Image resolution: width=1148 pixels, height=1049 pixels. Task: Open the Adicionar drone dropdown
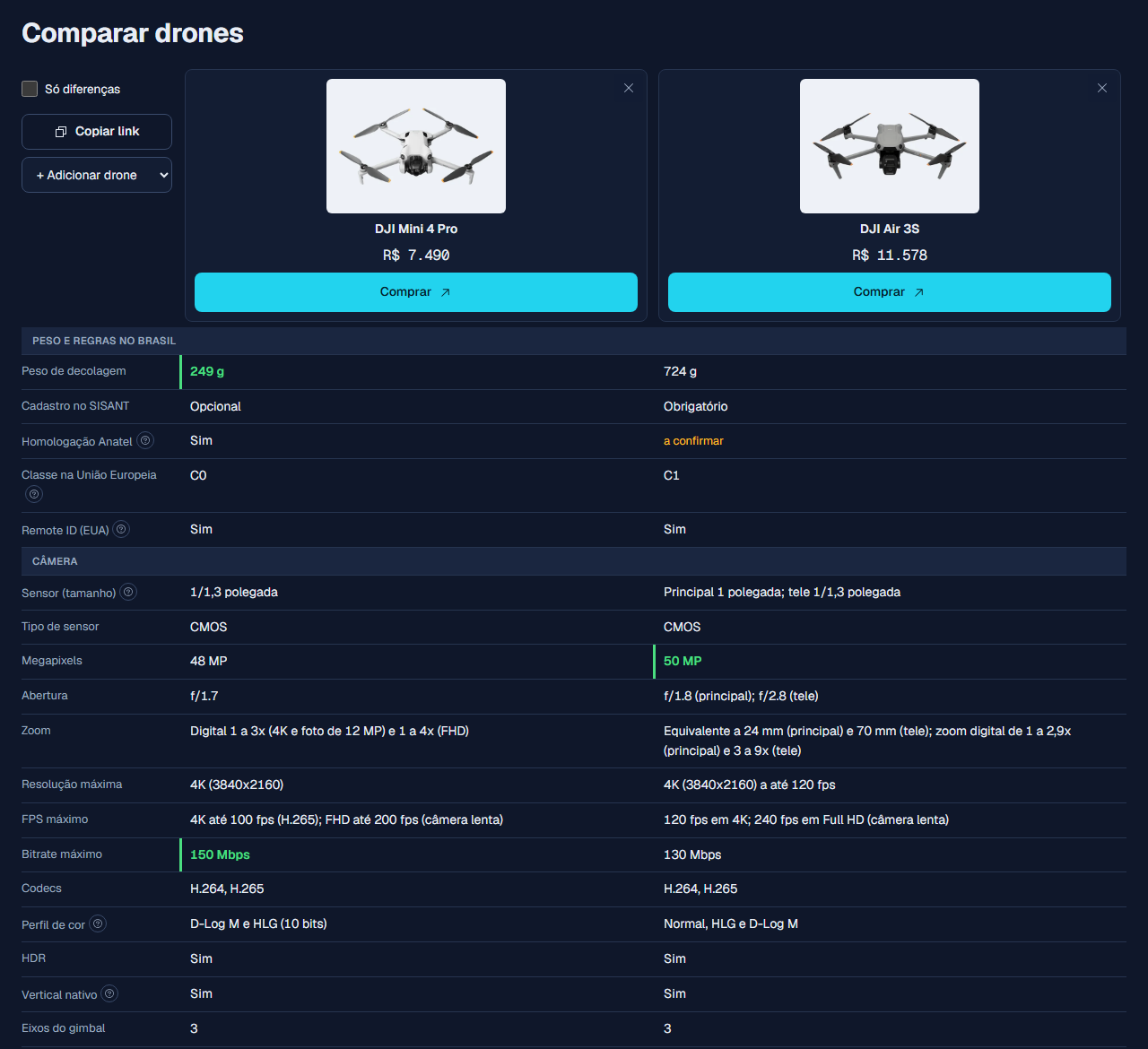97,175
